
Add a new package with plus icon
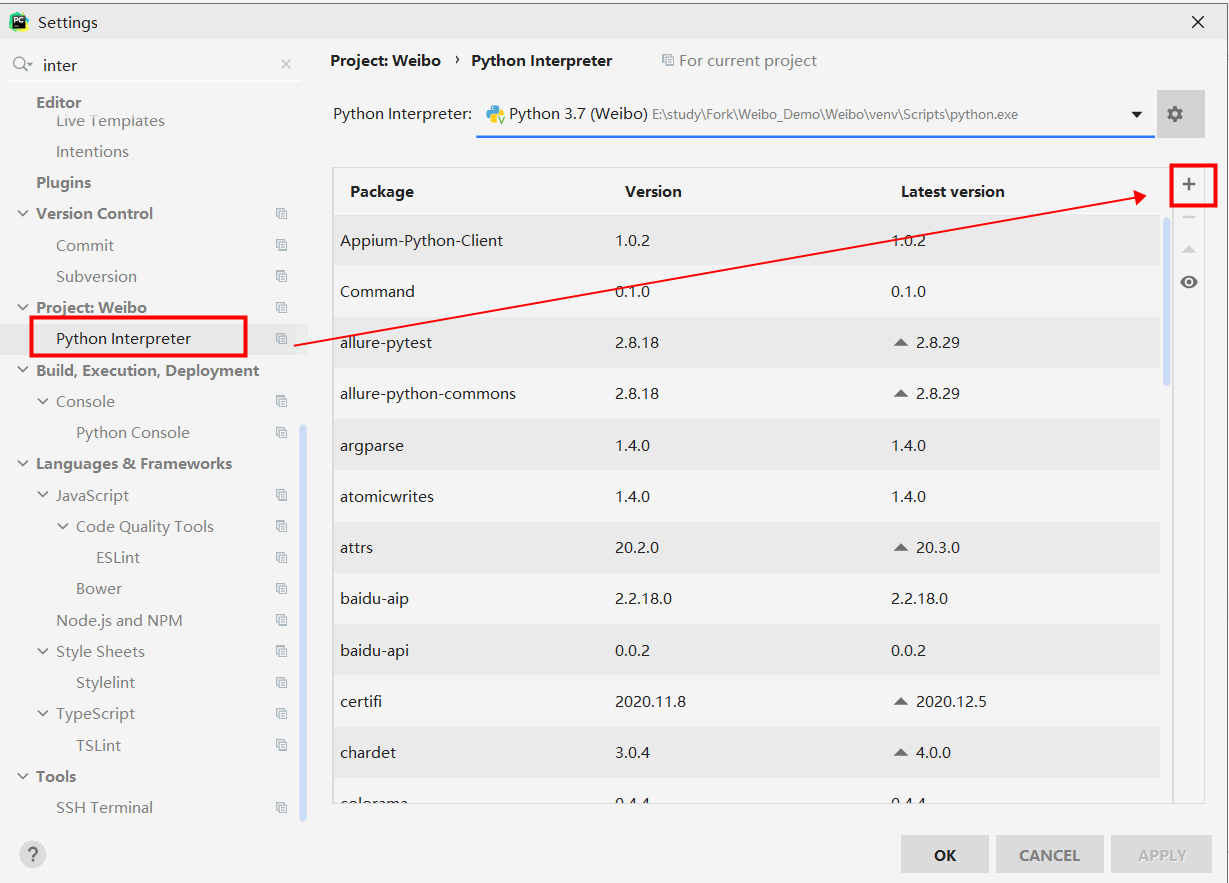point(1189,184)
